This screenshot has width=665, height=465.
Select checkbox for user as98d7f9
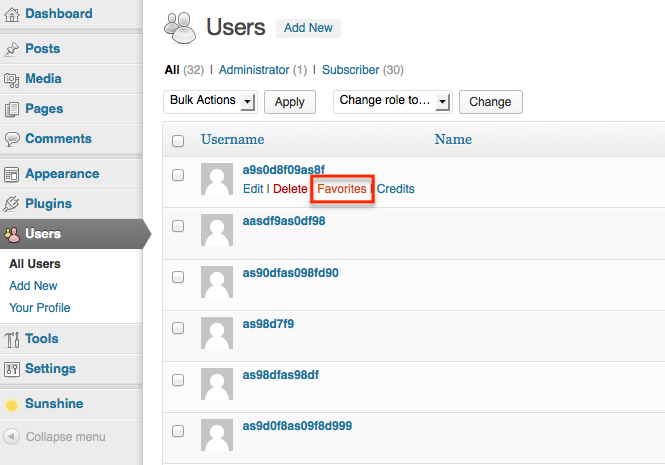[178, 328]
